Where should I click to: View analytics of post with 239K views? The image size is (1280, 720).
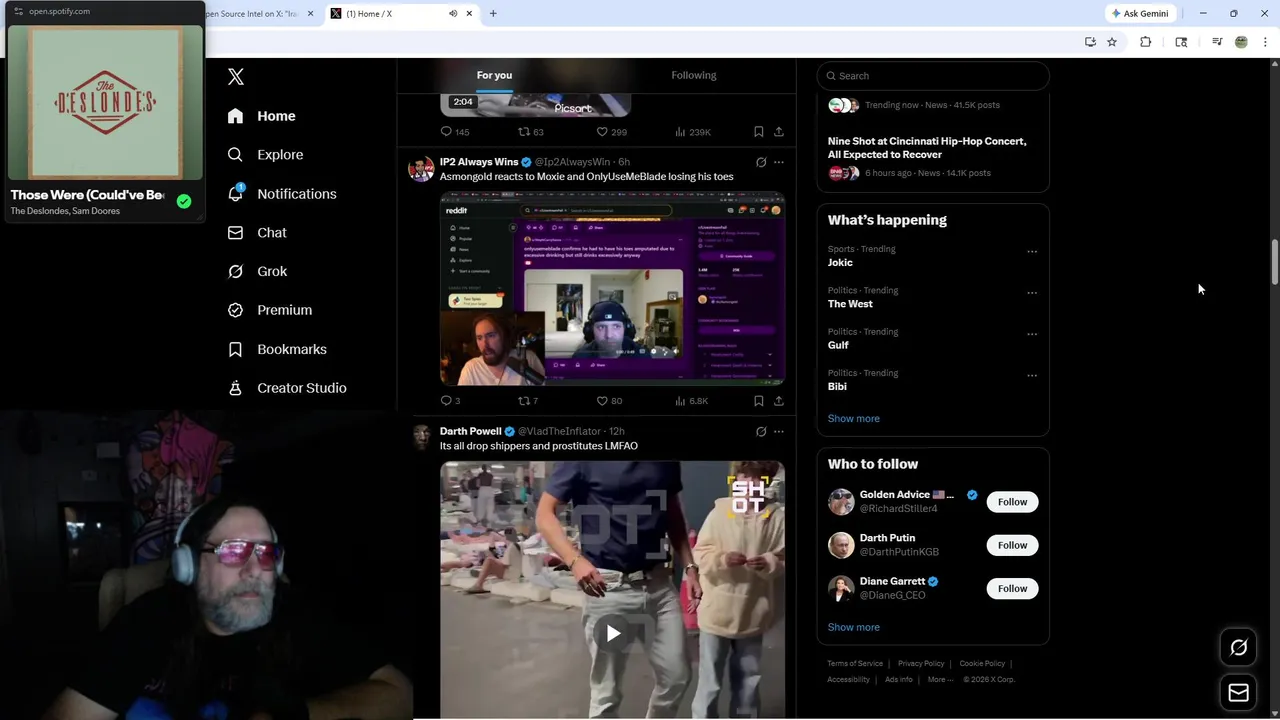(693, 132)
